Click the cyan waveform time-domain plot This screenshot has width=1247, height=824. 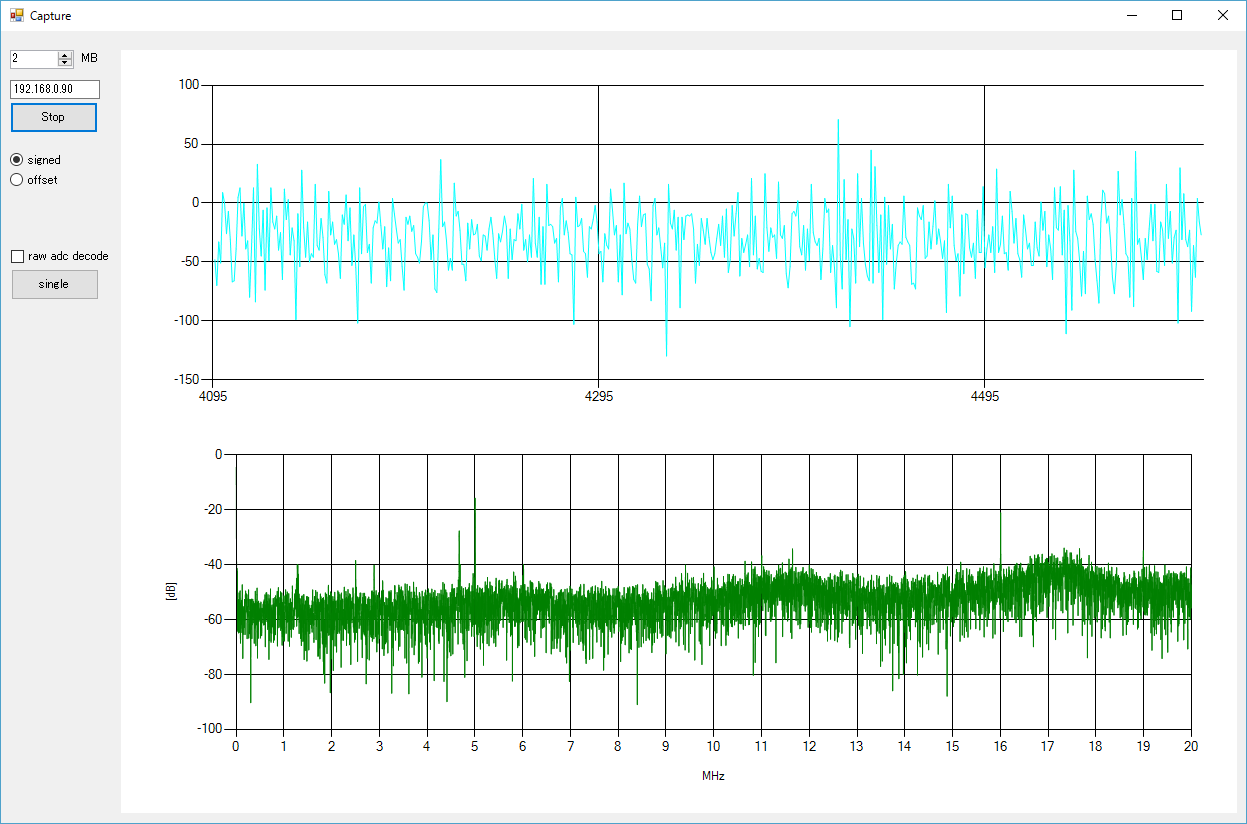(x=708, y=232)
